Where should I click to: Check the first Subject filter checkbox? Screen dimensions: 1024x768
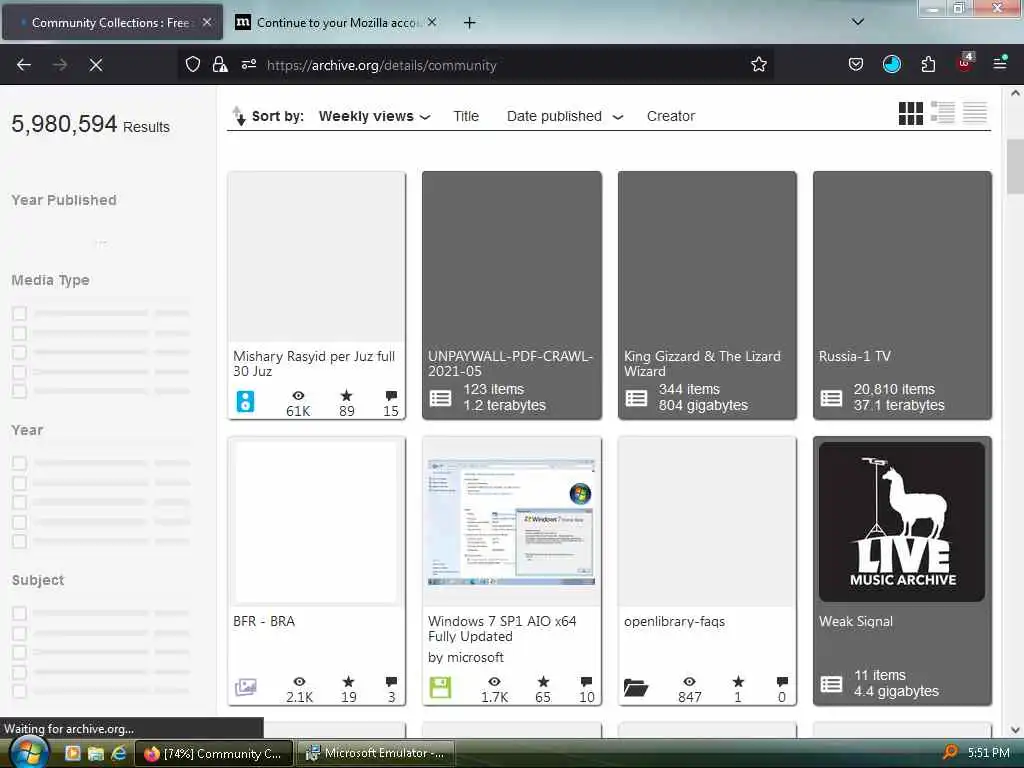point(20,613)
